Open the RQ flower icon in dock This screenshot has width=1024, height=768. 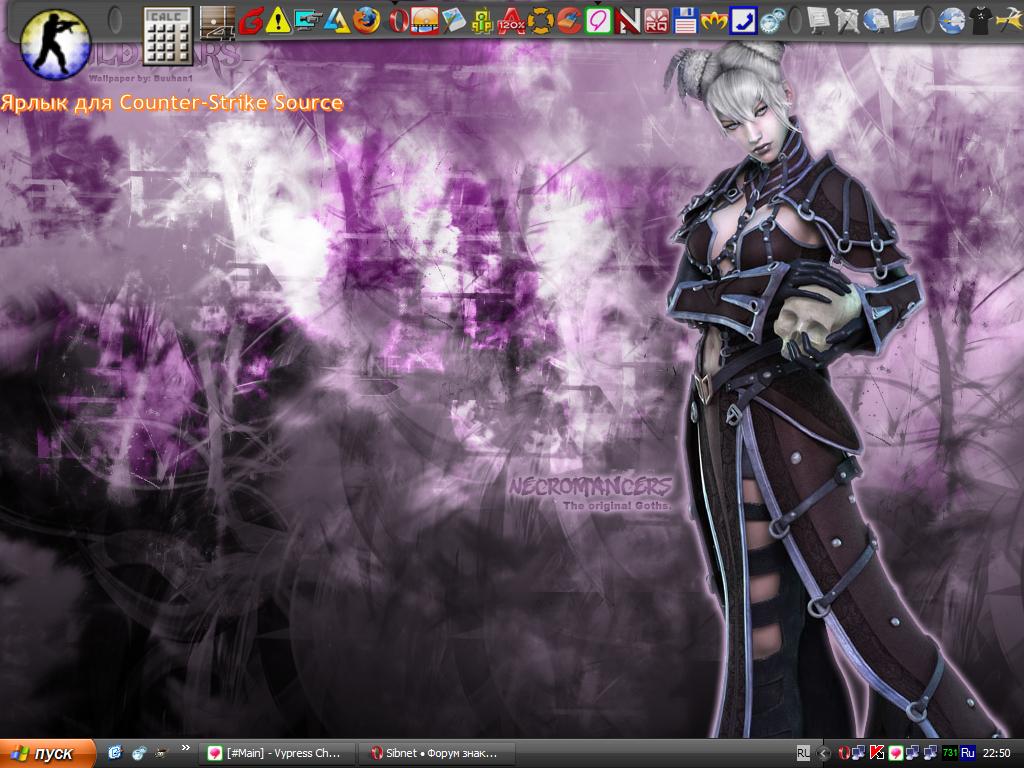coord(656,21)
